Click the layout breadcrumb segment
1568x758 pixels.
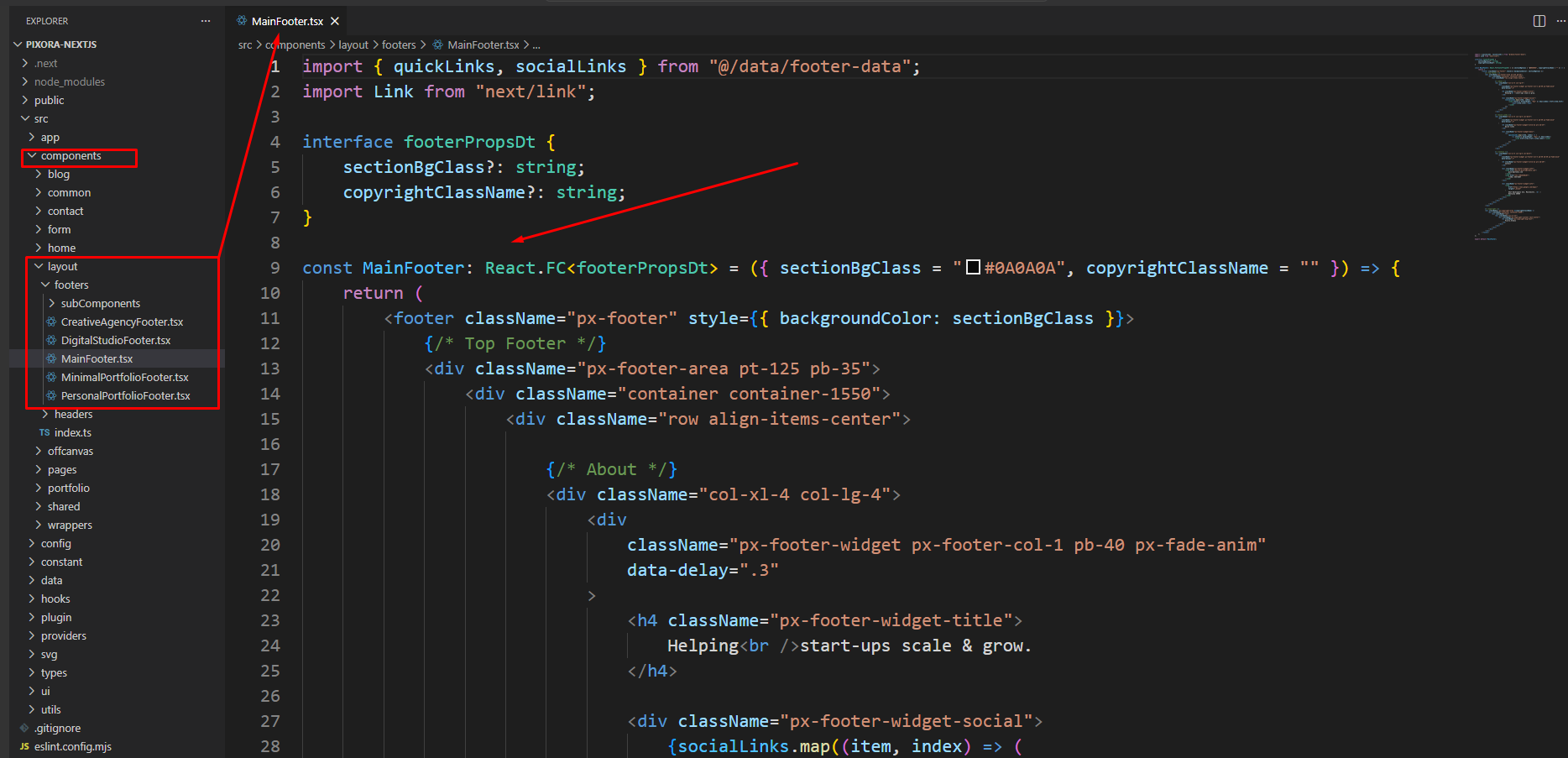353,45
